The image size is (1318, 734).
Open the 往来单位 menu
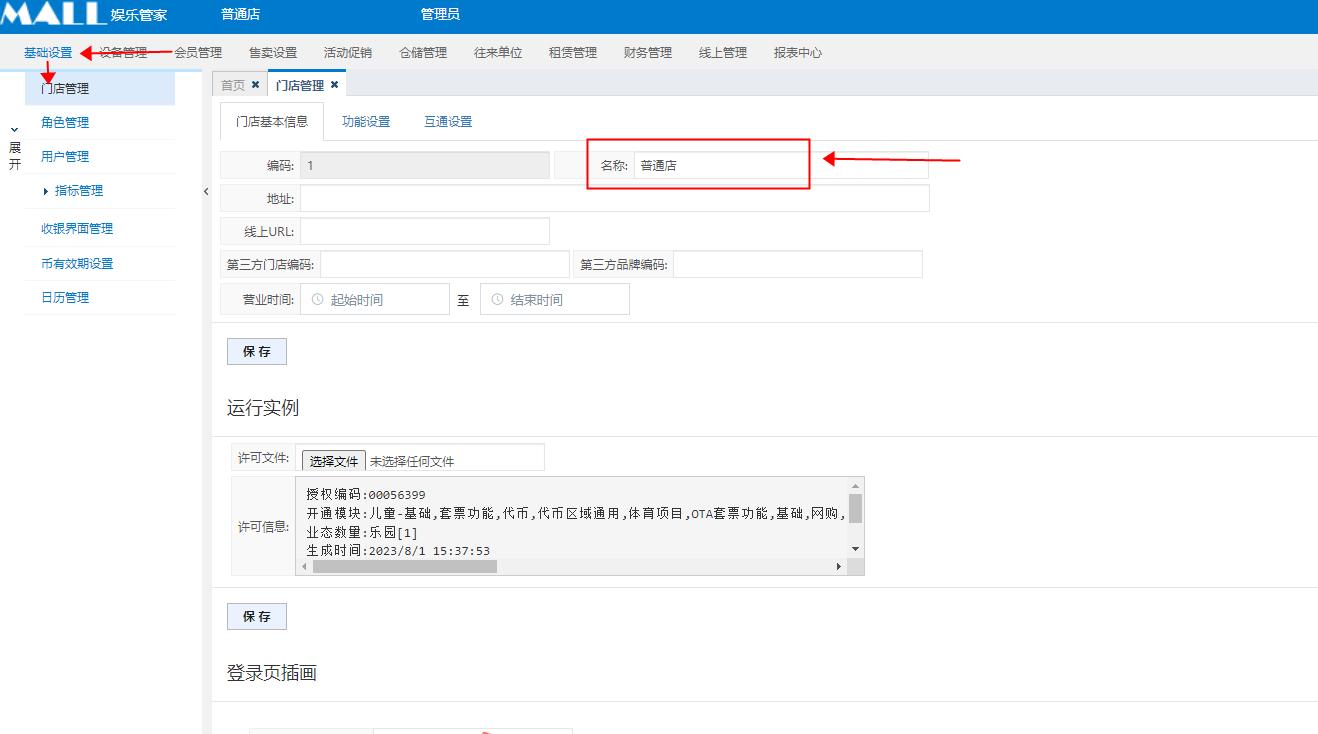coord(498,53)
